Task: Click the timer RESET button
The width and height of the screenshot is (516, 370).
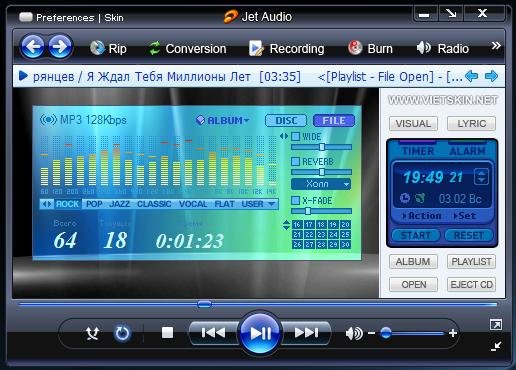Action: tap(469, 235)
